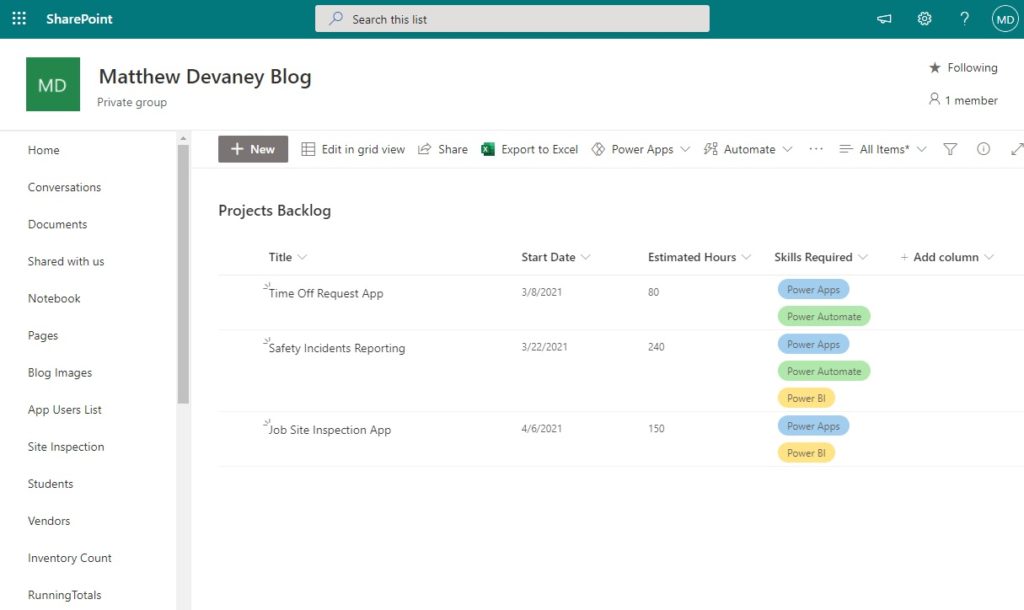The height and width of the screenshot is (610, 1024).
Task: Open the MD account avatar menu
Action: click(x=1004, y=18)
